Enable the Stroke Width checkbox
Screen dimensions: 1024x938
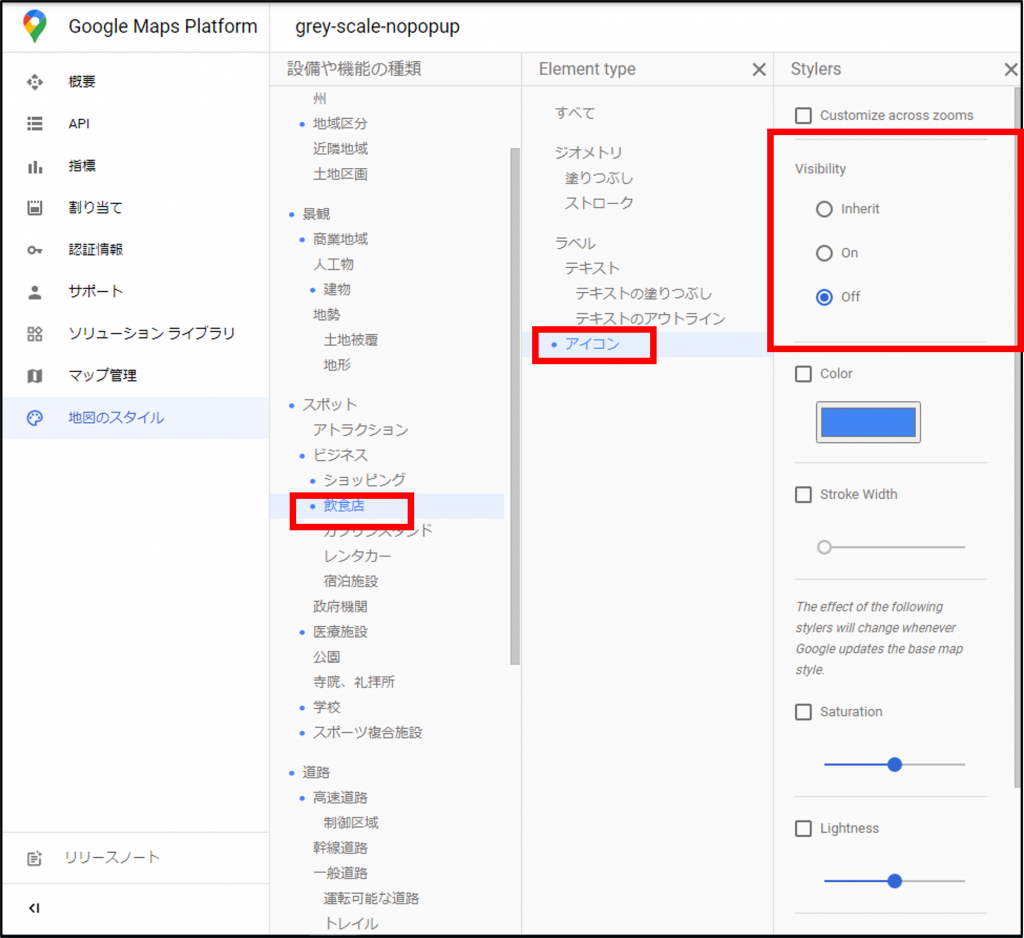[803, 494]
